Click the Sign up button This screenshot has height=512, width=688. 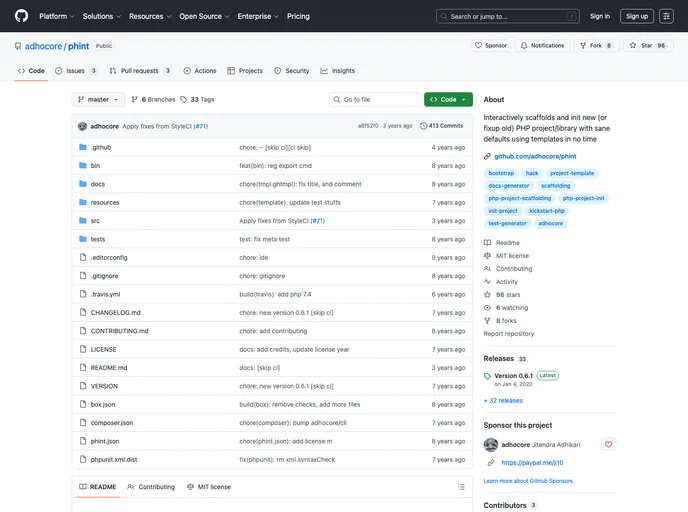pos(636,16)
